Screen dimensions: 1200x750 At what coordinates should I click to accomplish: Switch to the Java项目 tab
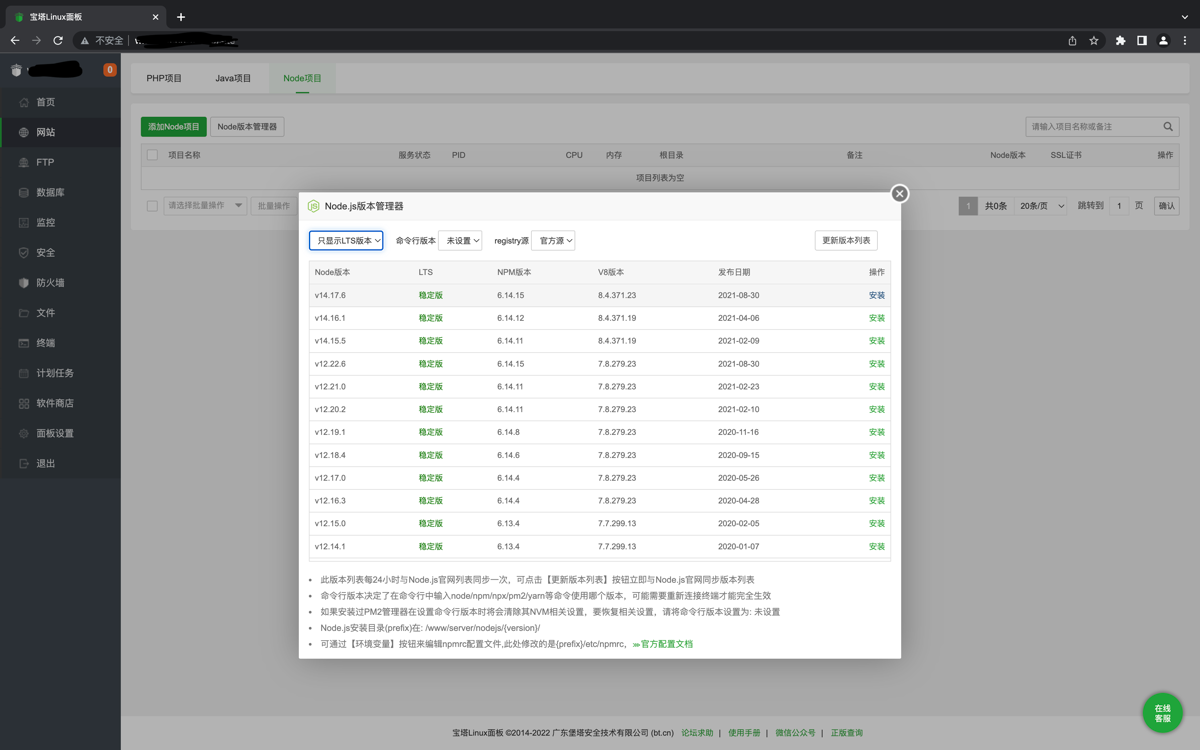click(x=233, y=78)
